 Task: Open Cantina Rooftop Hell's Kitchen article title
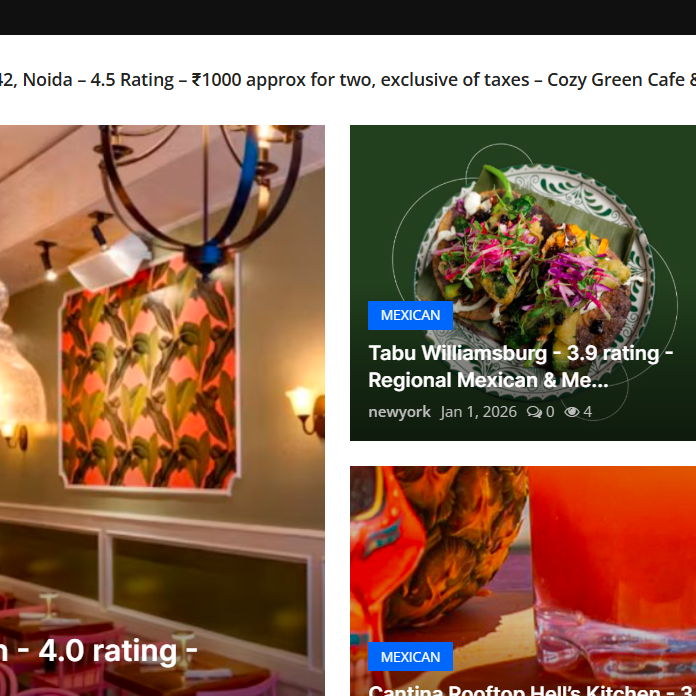[532, 690]
